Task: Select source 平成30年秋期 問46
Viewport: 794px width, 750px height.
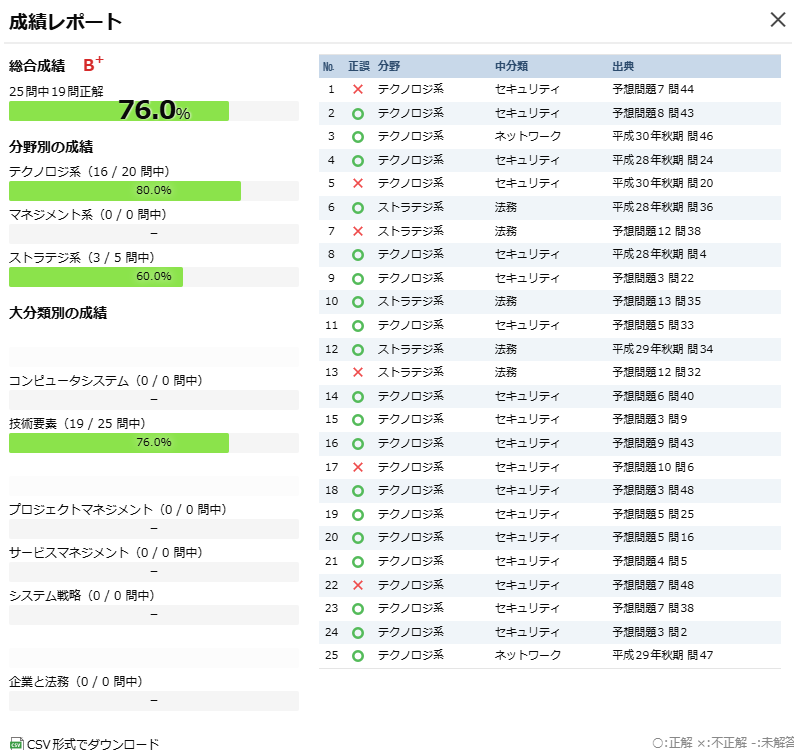Action: [662, 136]
